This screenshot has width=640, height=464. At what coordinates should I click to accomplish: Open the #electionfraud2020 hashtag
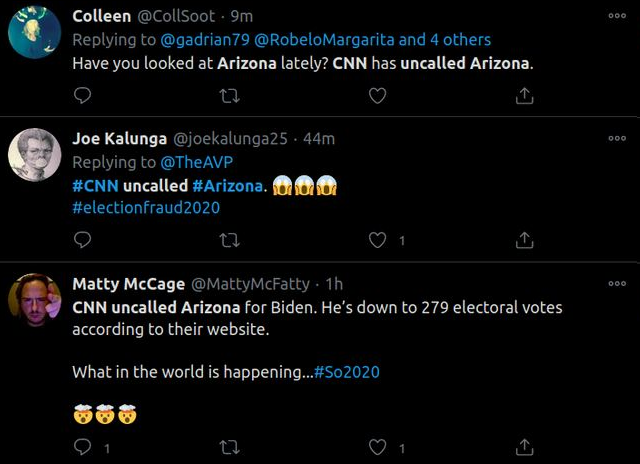(x=146, y=208)
